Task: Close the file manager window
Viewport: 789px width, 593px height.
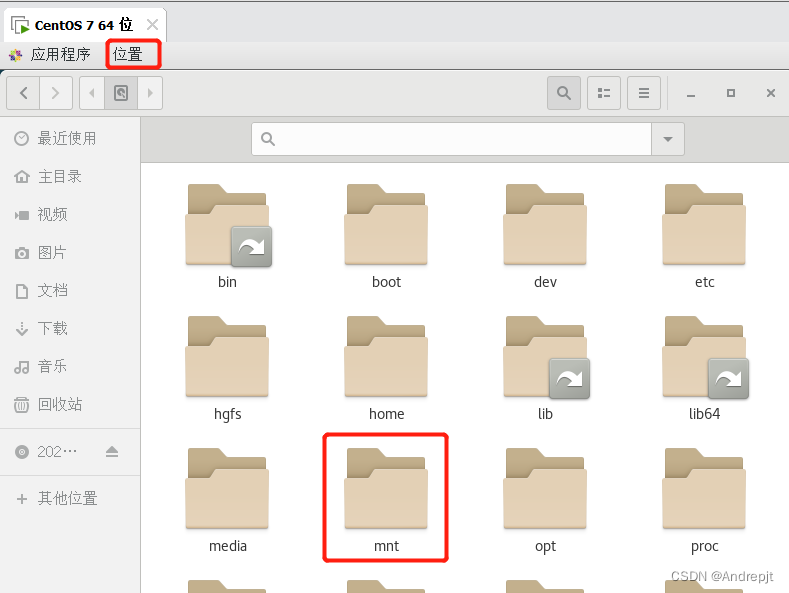Action: tap(770, 93)
